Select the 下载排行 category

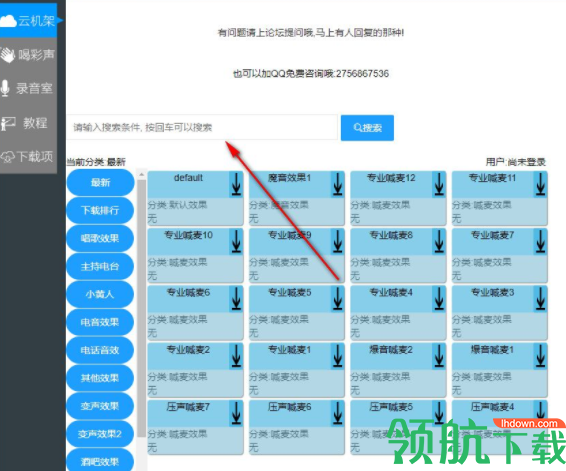pyautogui.click(x=100, y=210)
